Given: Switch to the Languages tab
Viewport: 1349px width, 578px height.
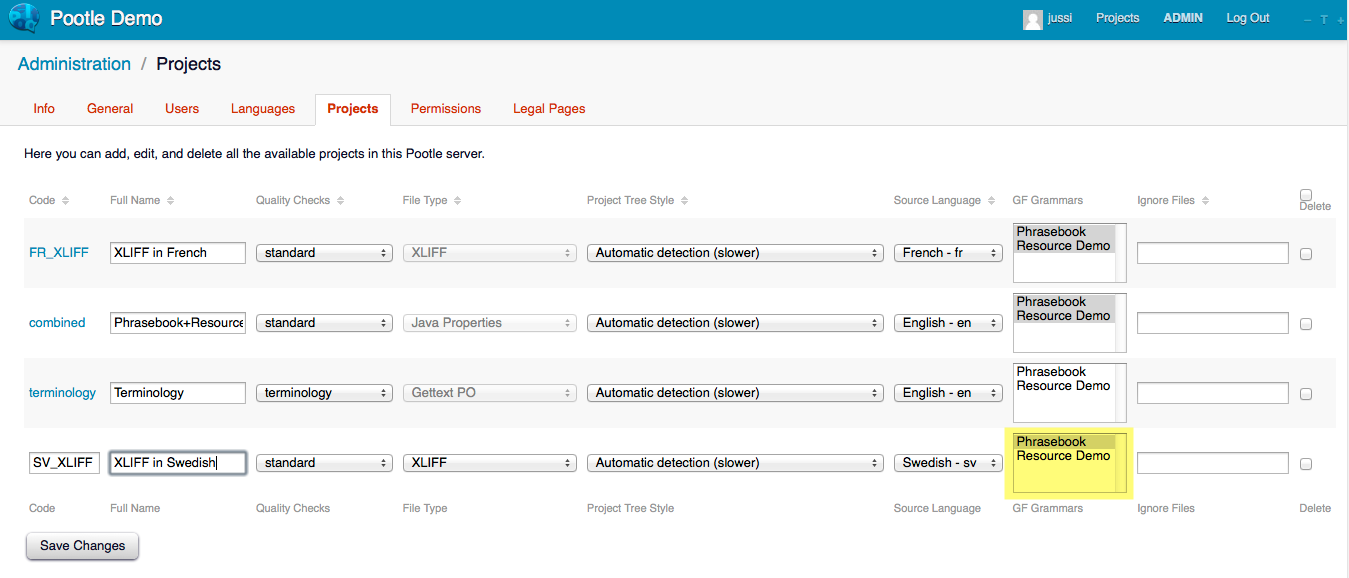Looking at the screenshot, I should [263, 109].
